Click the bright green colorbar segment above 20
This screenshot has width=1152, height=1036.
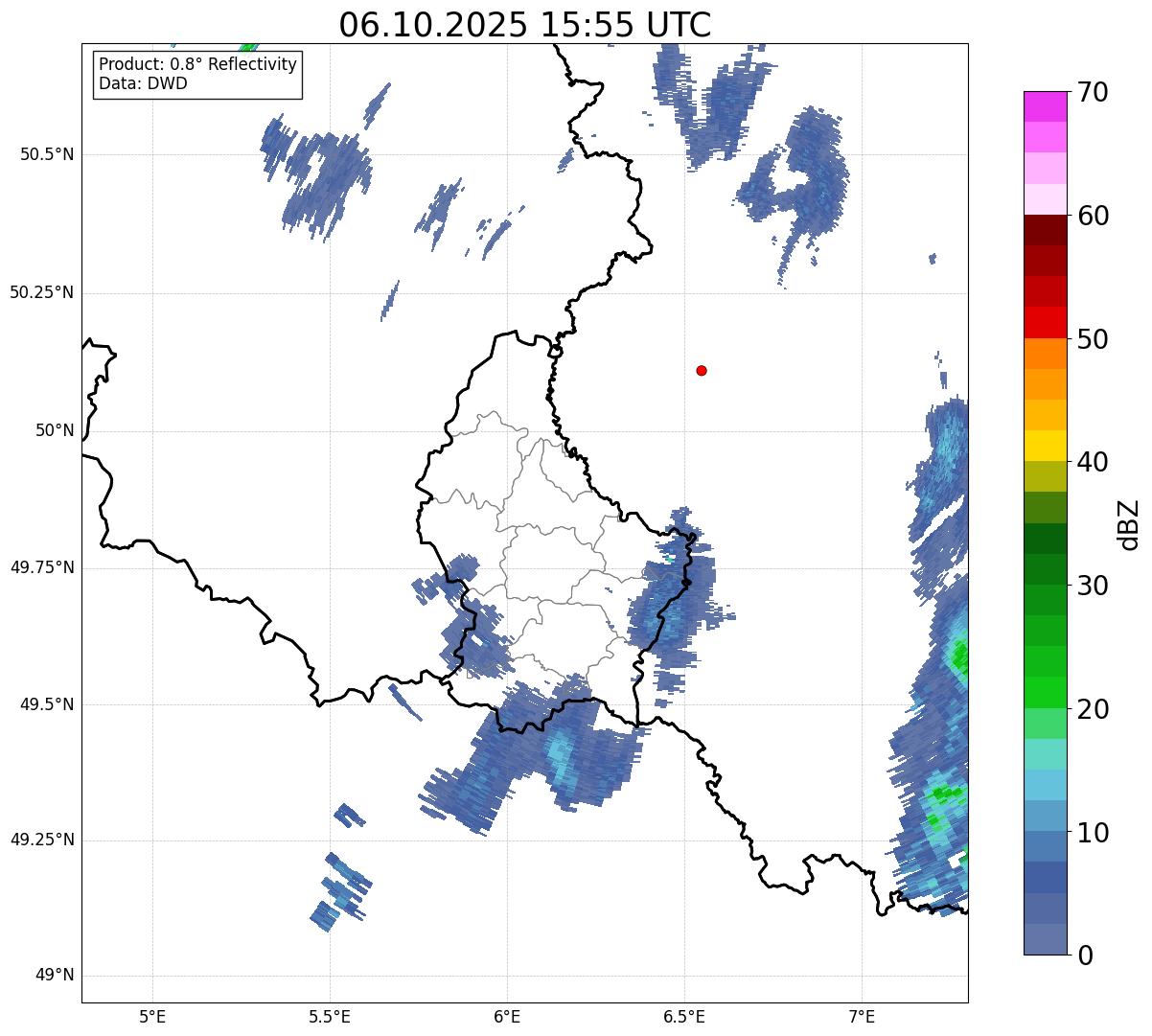(x=1046, y=692)
